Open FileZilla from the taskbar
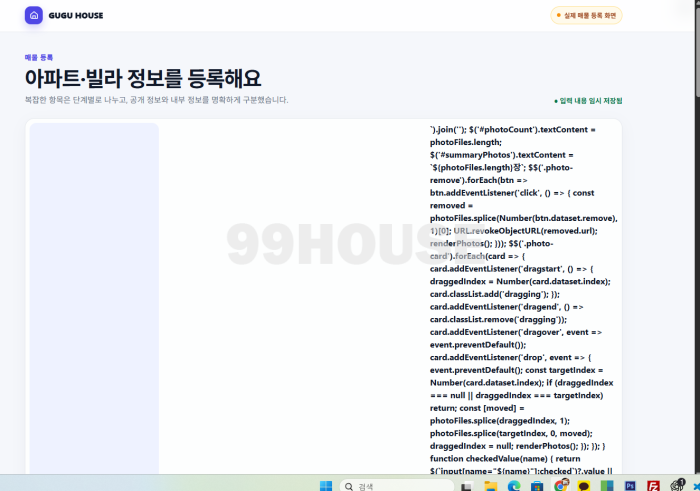 click(653, 486)
